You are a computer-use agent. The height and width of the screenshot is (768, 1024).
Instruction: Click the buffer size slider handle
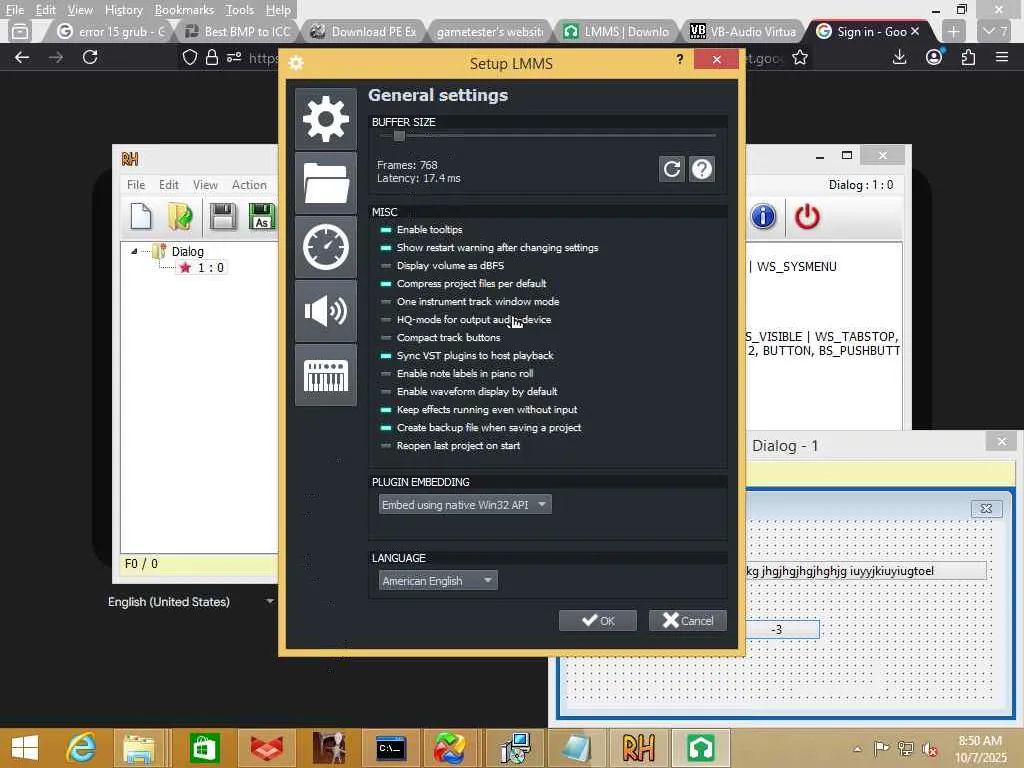pos(399,136)
